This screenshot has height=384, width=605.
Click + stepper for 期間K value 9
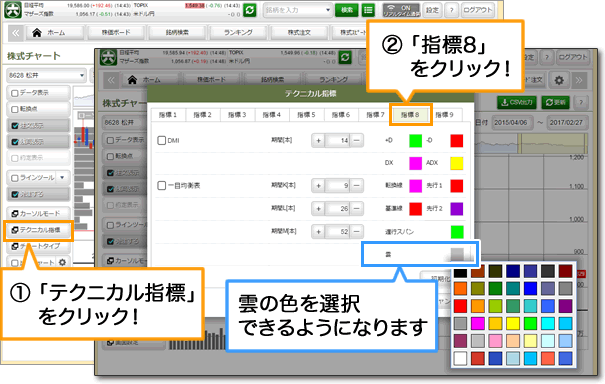point(318,186)
